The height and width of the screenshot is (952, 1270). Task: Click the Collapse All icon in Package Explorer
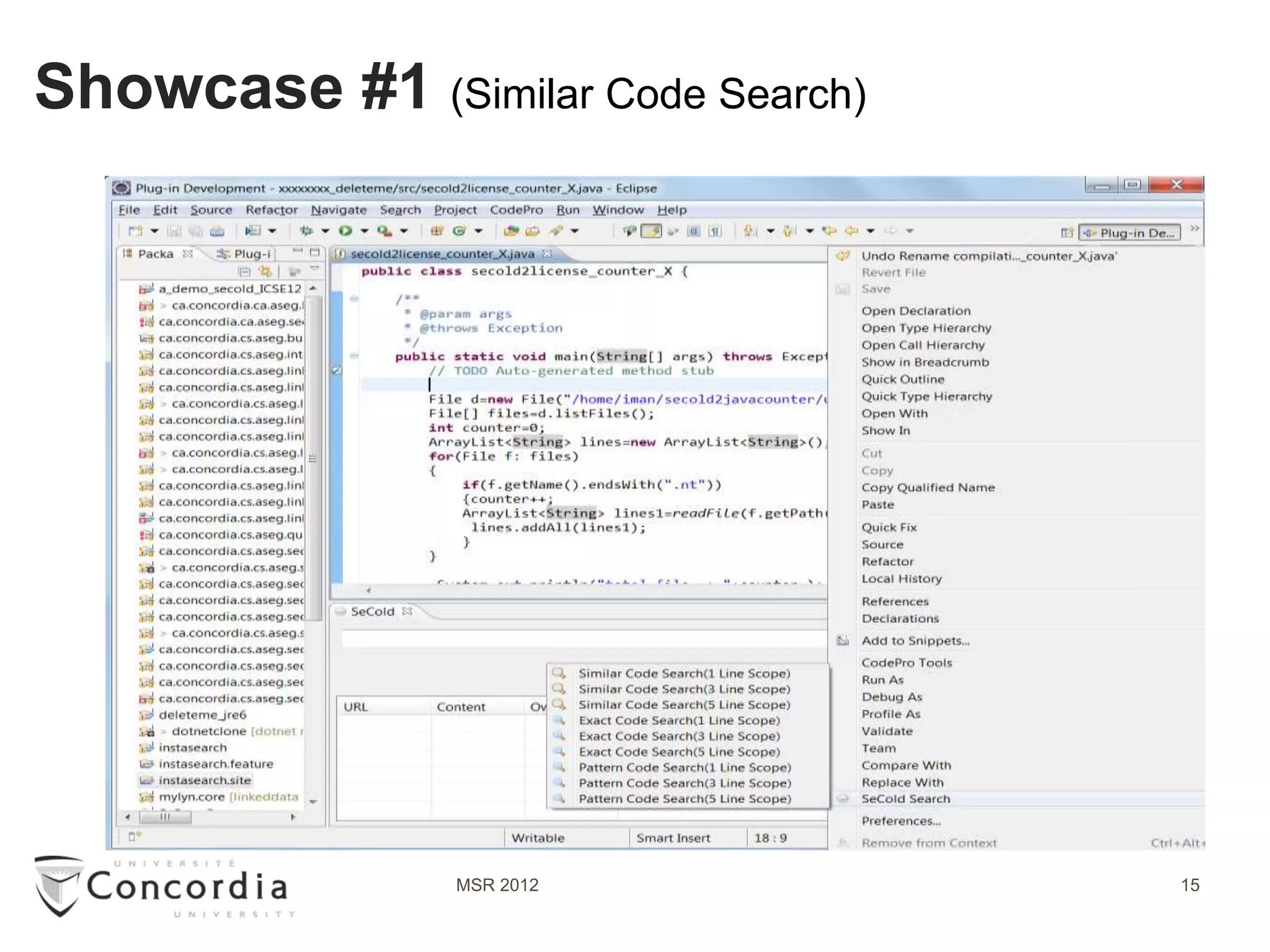244,271
